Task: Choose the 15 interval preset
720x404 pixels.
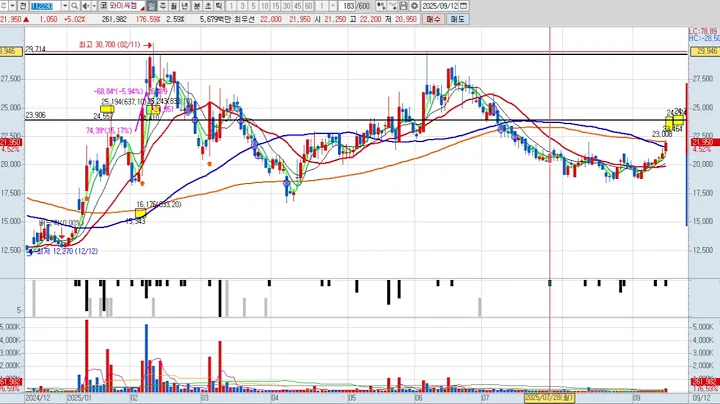Action: tap(276, 6)
